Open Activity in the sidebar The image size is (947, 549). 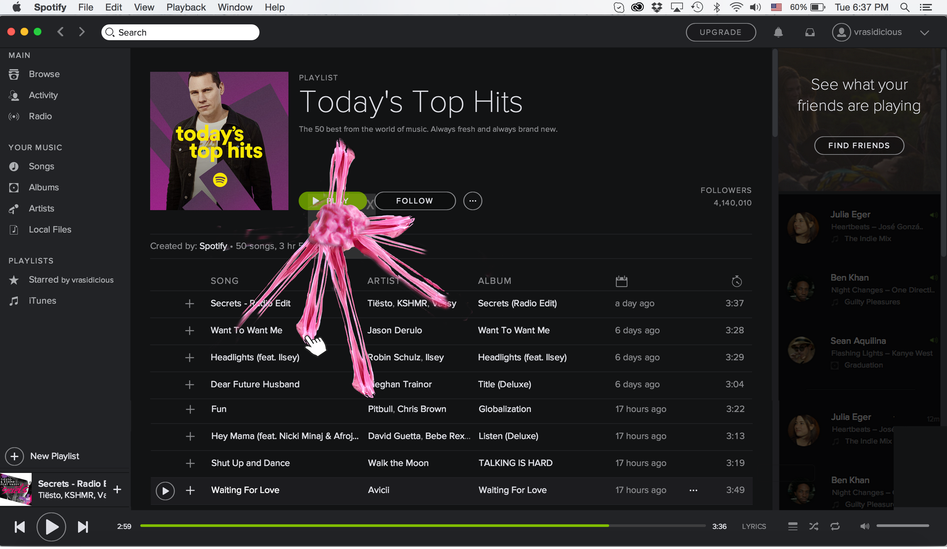coord(43,95)
